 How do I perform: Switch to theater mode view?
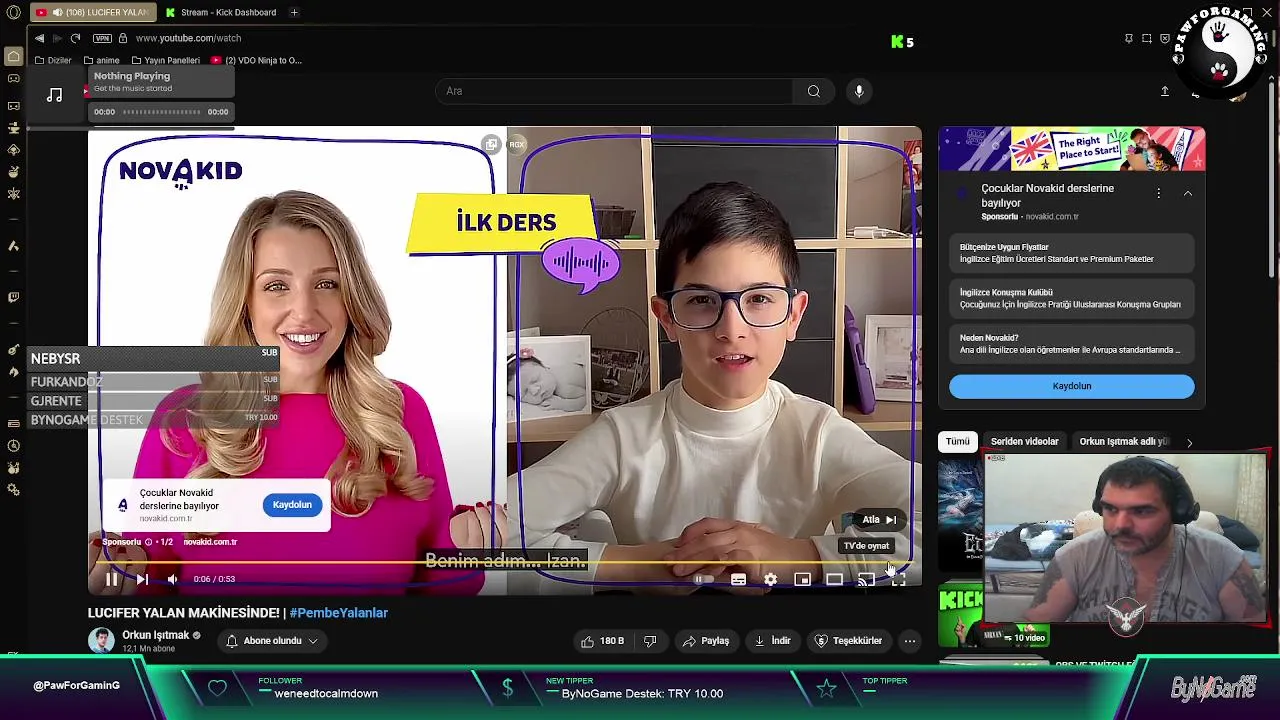[x=834, y=579]
